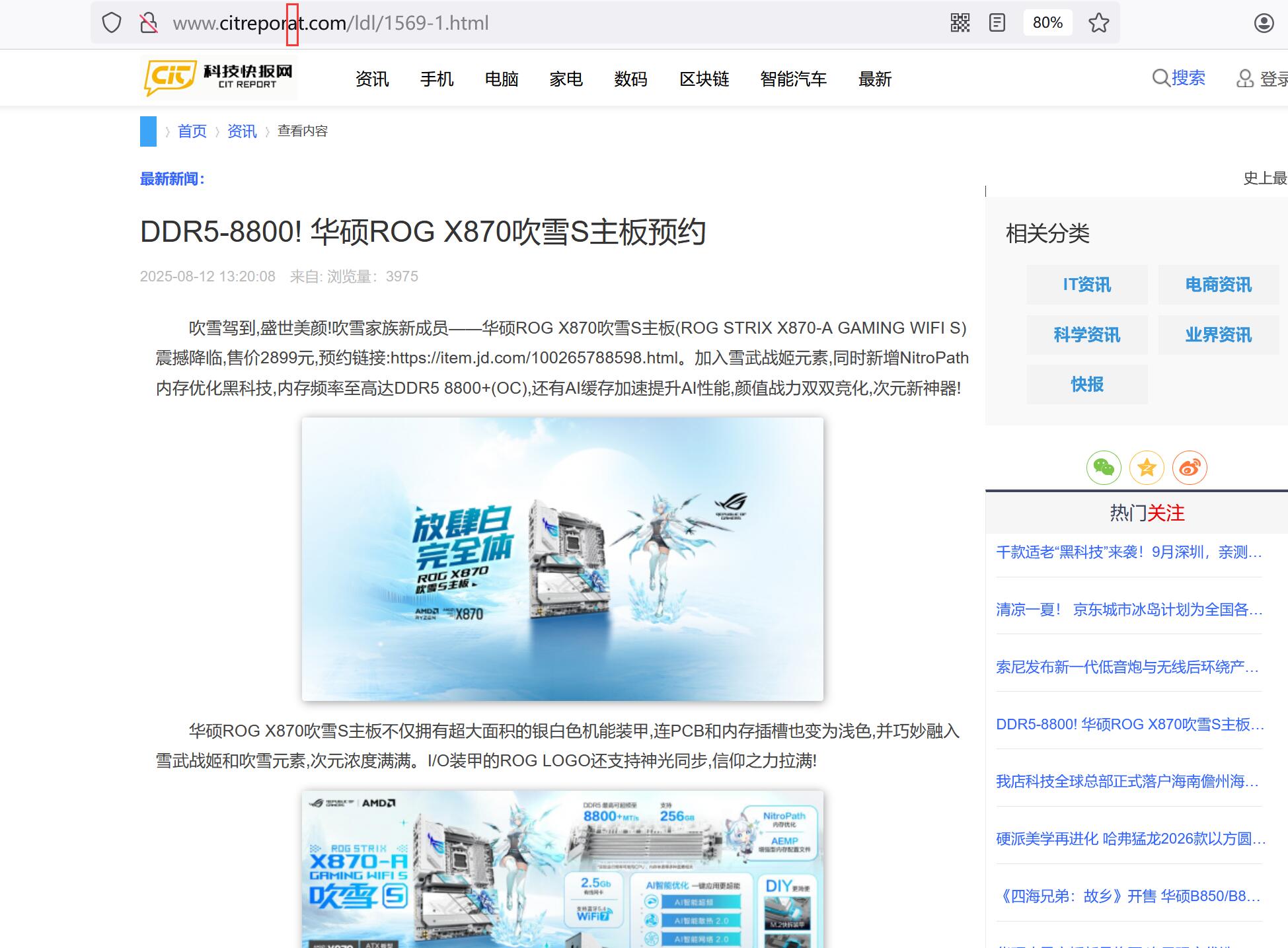
Task: Go back via the 首页 breadcrumb
Action: 192,131
